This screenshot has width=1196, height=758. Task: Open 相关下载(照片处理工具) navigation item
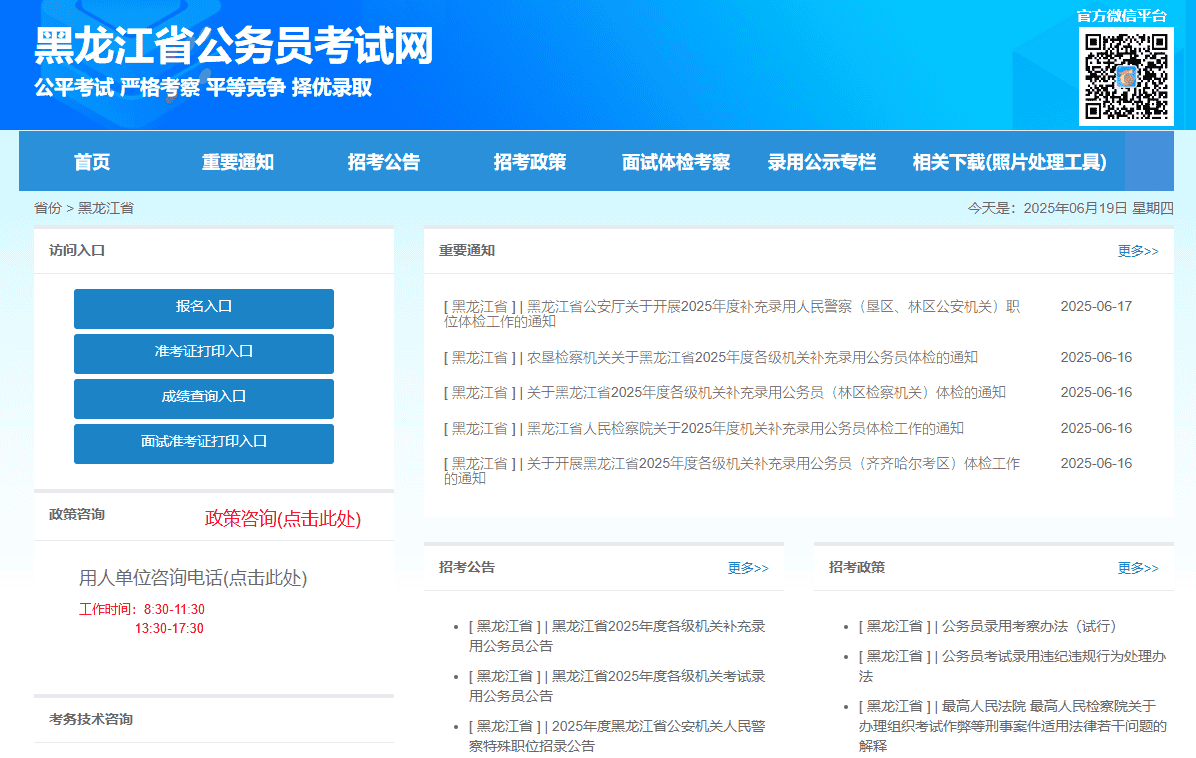1009,162
